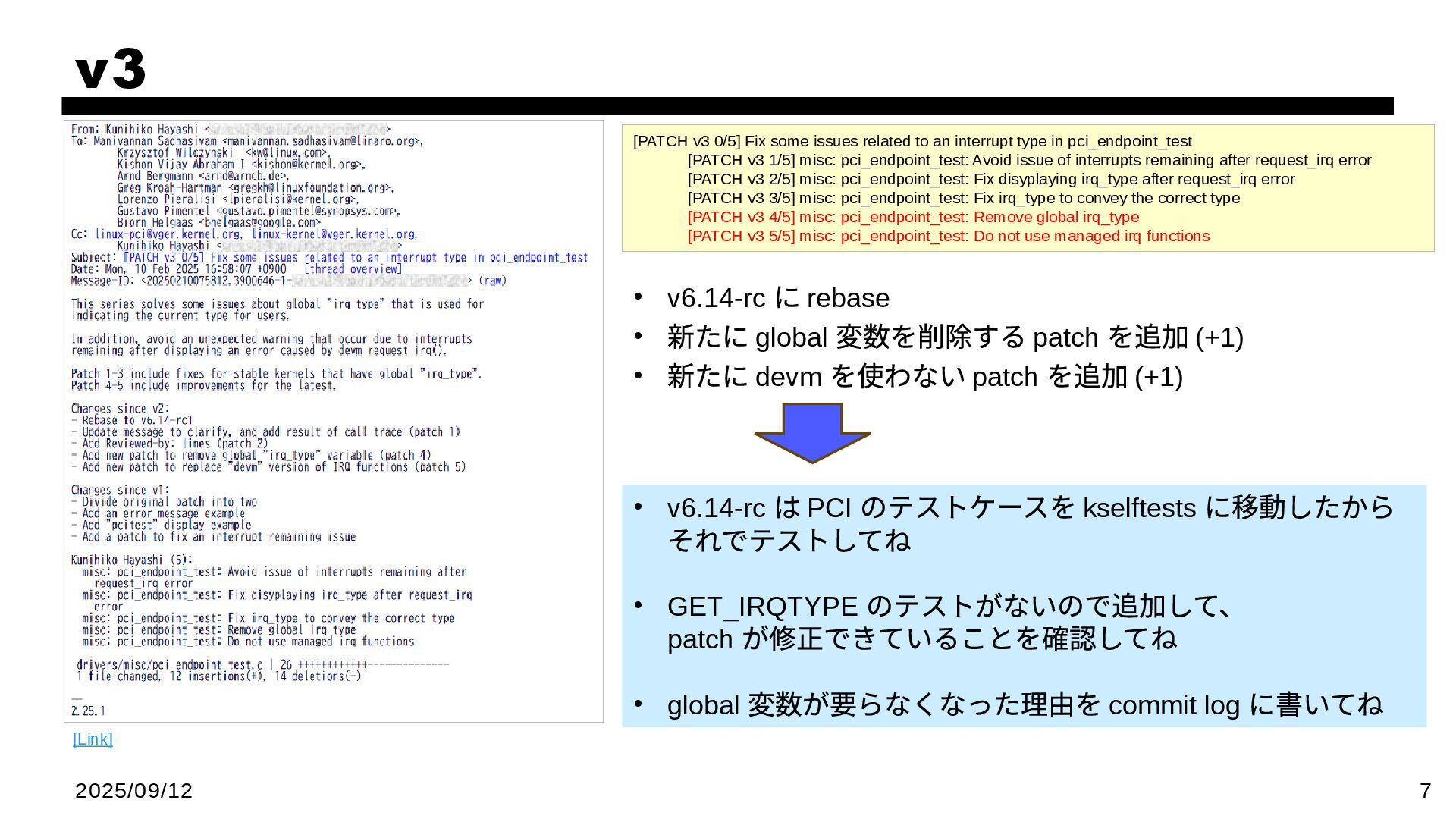Click the slide number 7
Viewport: 1456px width, 819px height.
1425,791
